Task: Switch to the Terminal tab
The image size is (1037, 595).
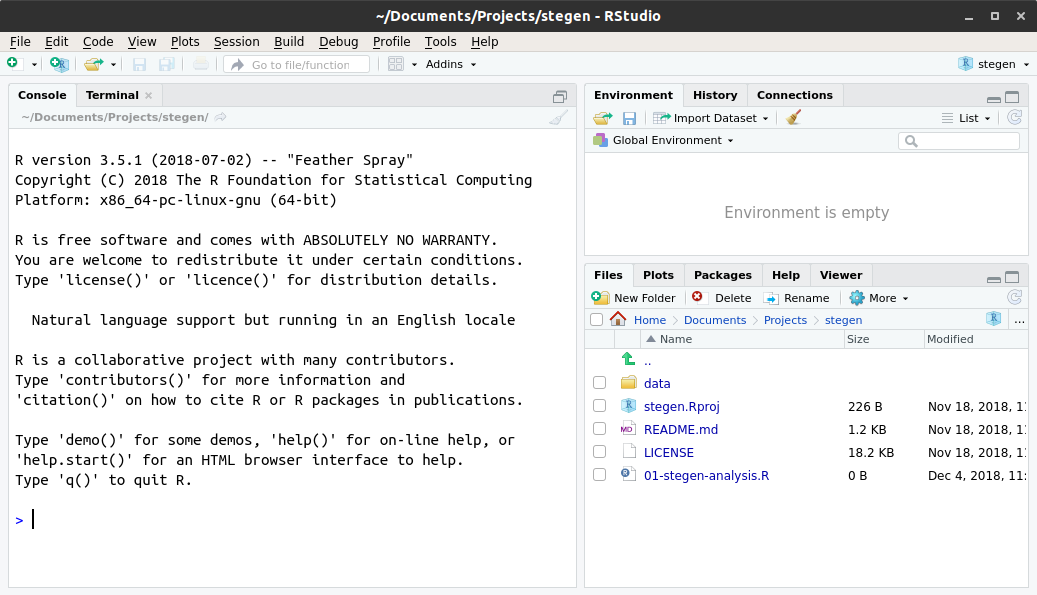Action: [x=112, y=95]
